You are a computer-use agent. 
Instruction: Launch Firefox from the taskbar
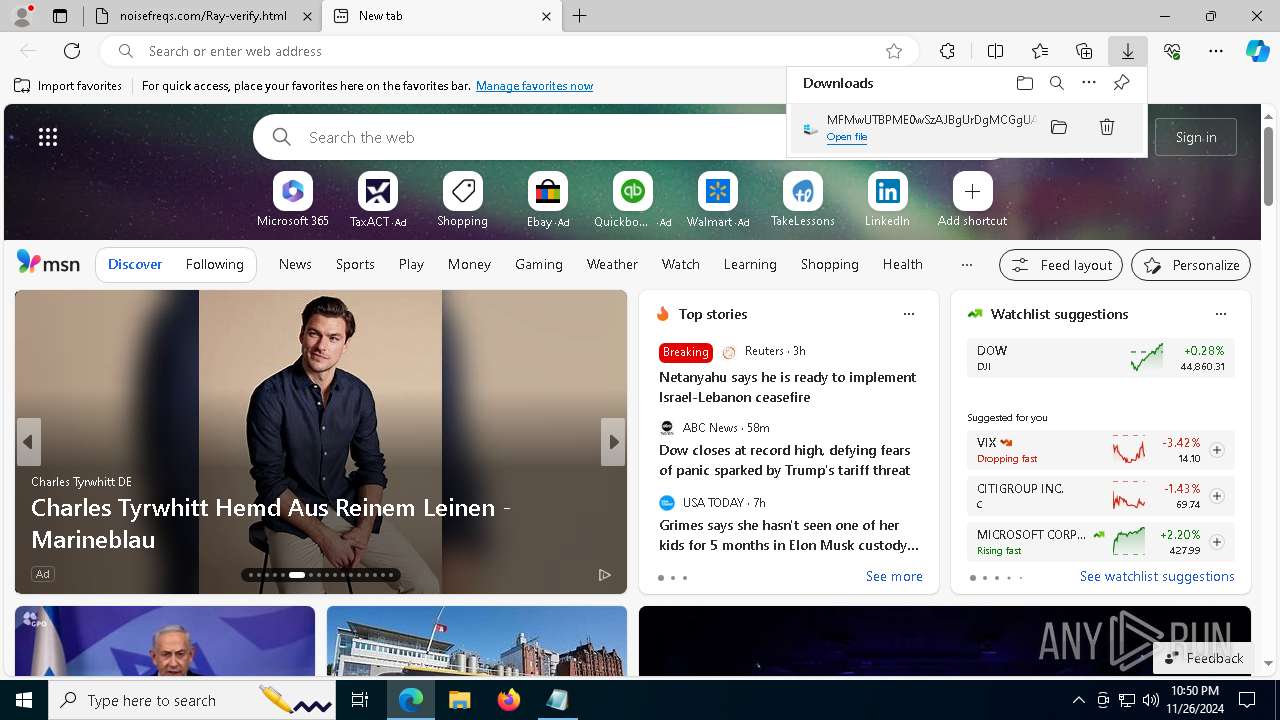pyautogui.click(x=509, y=700)
